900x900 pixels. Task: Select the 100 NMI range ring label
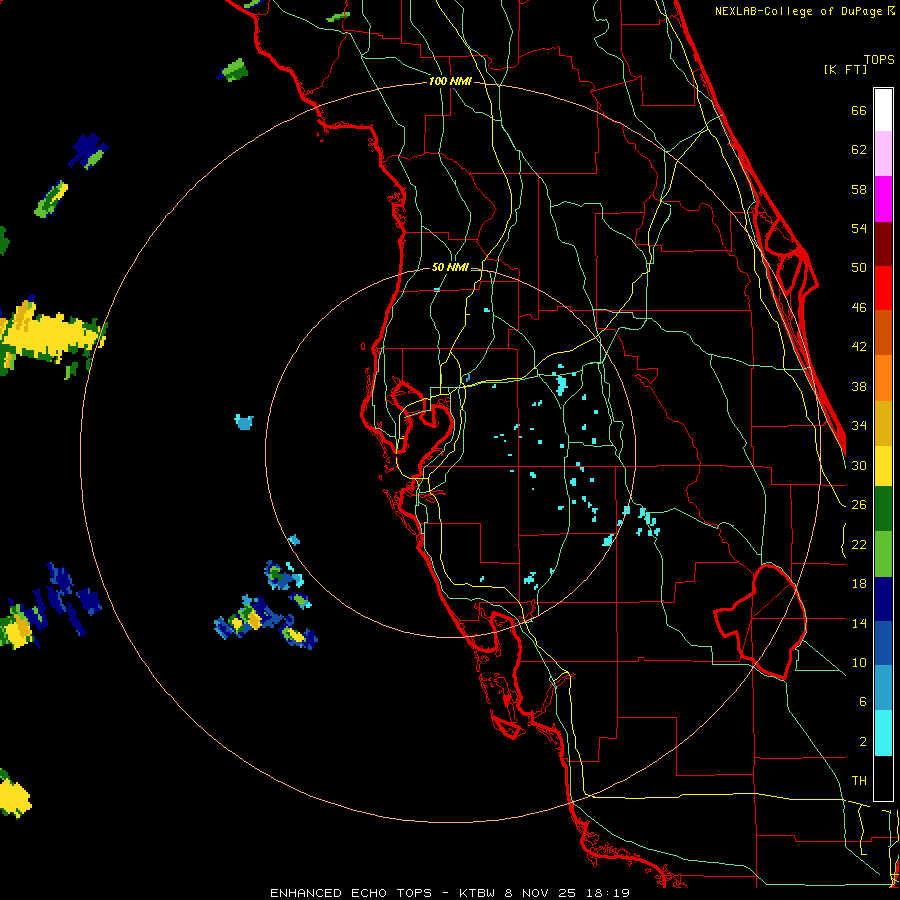pyautogui.click(x=450, y=82)
